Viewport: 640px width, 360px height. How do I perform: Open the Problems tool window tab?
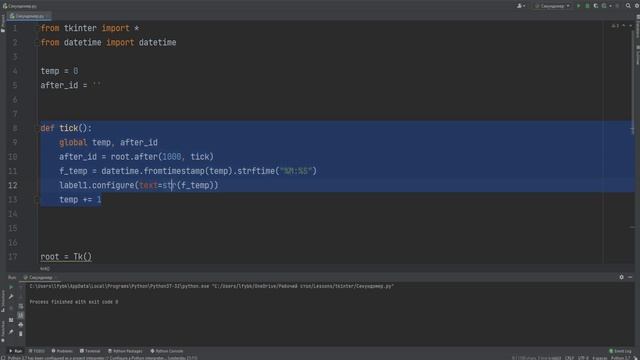(62, 351)
